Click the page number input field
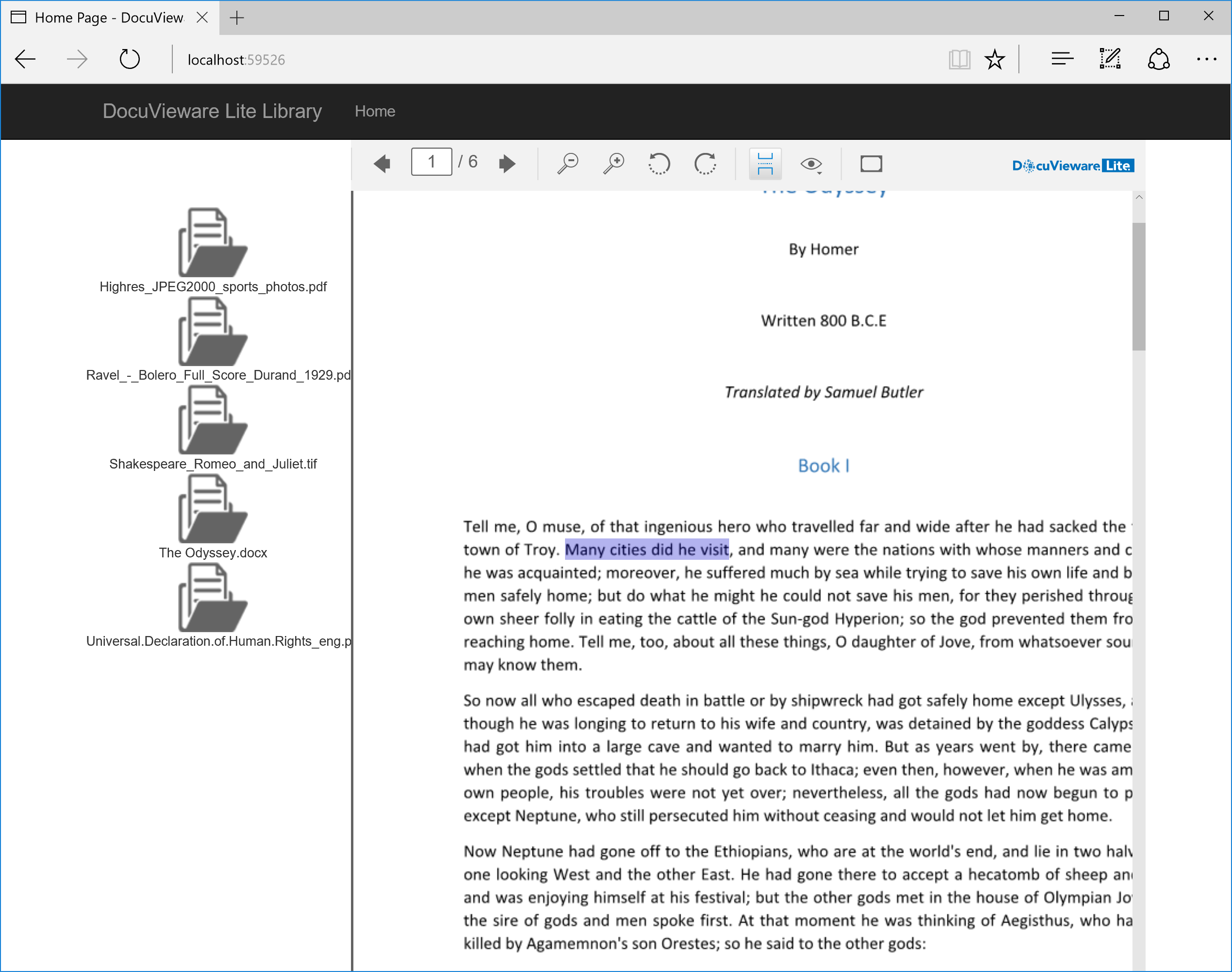 tap(432, 162)
